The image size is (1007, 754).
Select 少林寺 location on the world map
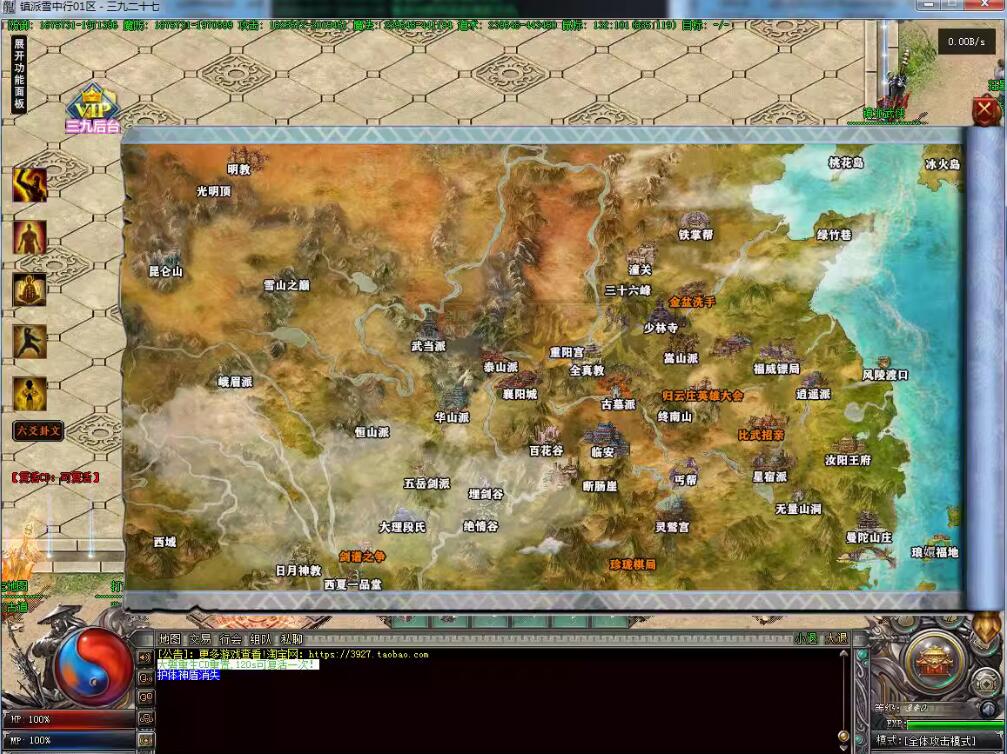[x=660, y=327]
